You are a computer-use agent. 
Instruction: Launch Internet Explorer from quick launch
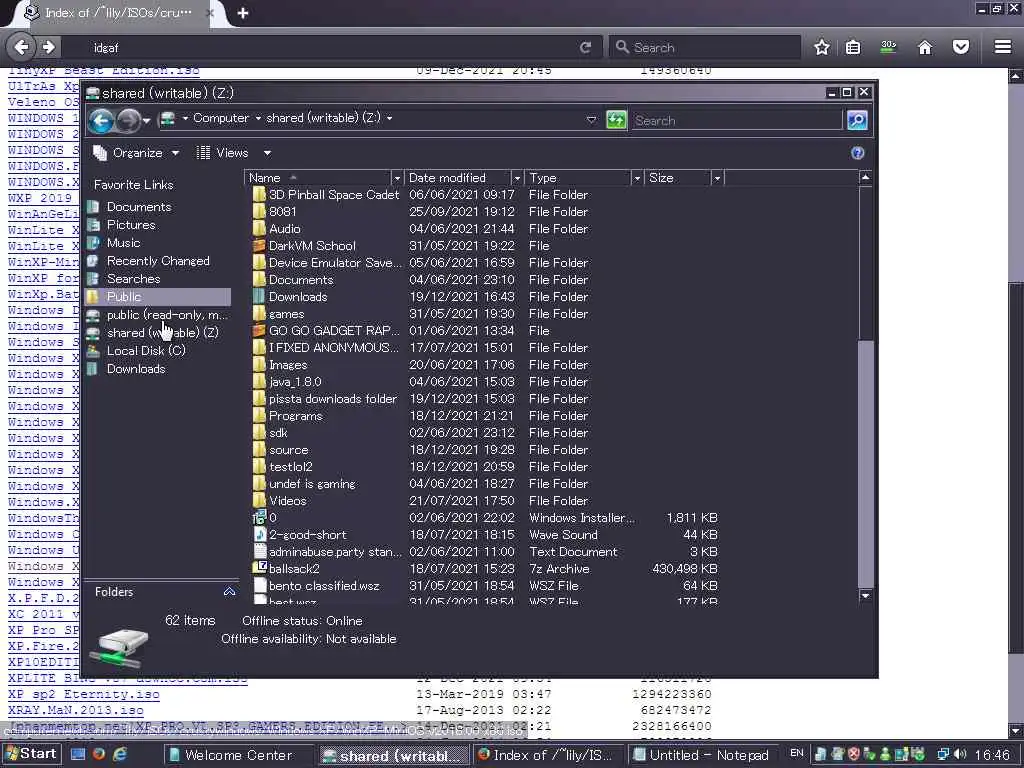point(120,754)
